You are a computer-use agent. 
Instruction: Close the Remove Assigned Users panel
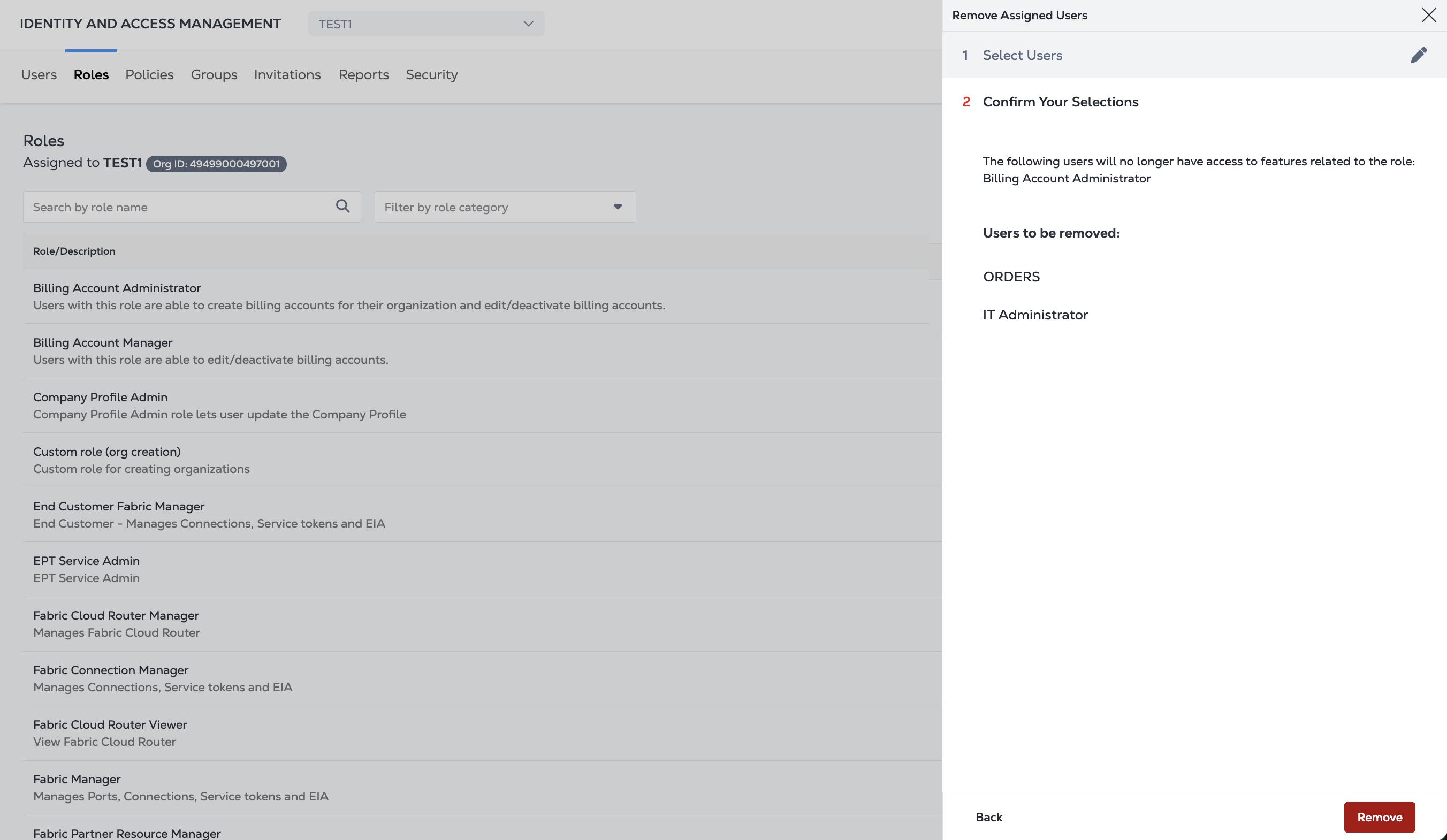(1429, 15)
